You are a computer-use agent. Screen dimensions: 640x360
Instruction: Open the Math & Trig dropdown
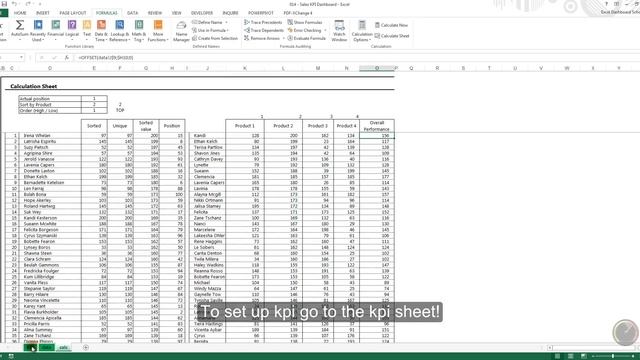pyautogui.click(x=139, y=31)
